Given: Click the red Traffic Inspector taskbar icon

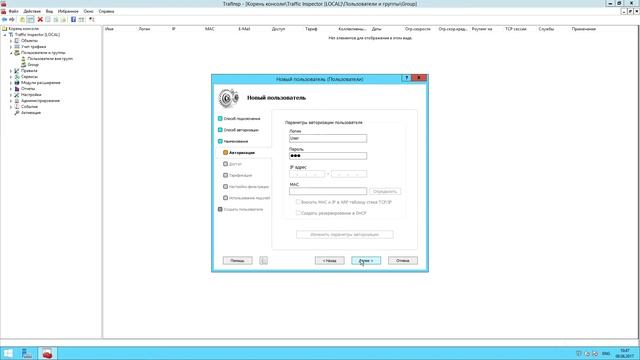Looking at the screenshot, I should (47, 353).
